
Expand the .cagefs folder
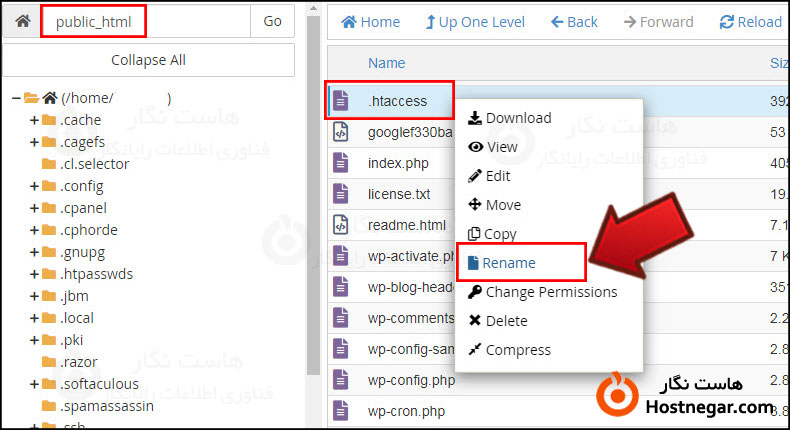click(x=34, y=142)
